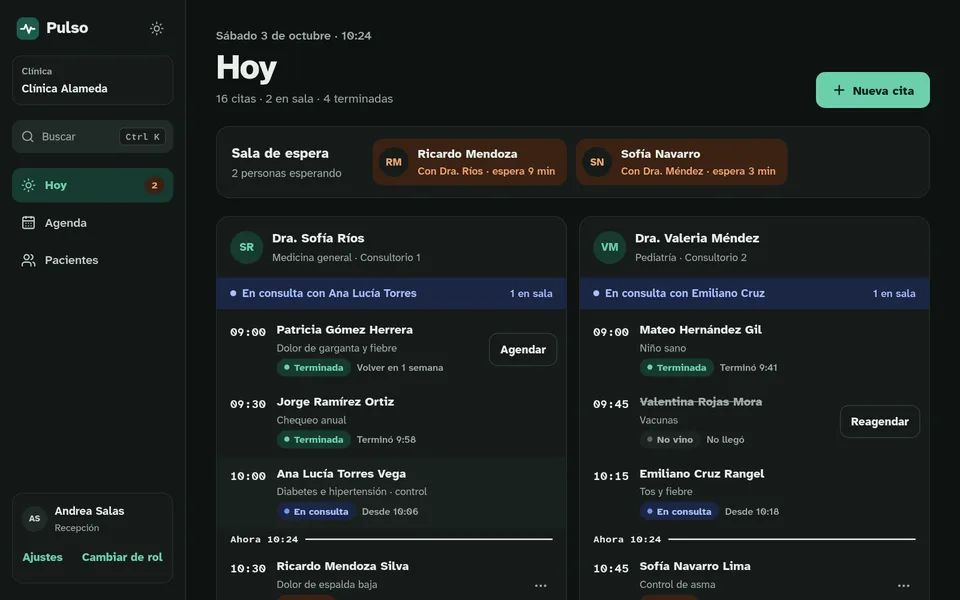This screenshot has width=960, height=600.
Task: Click the sun icon next to Hoy
Action: pos(28,185)
